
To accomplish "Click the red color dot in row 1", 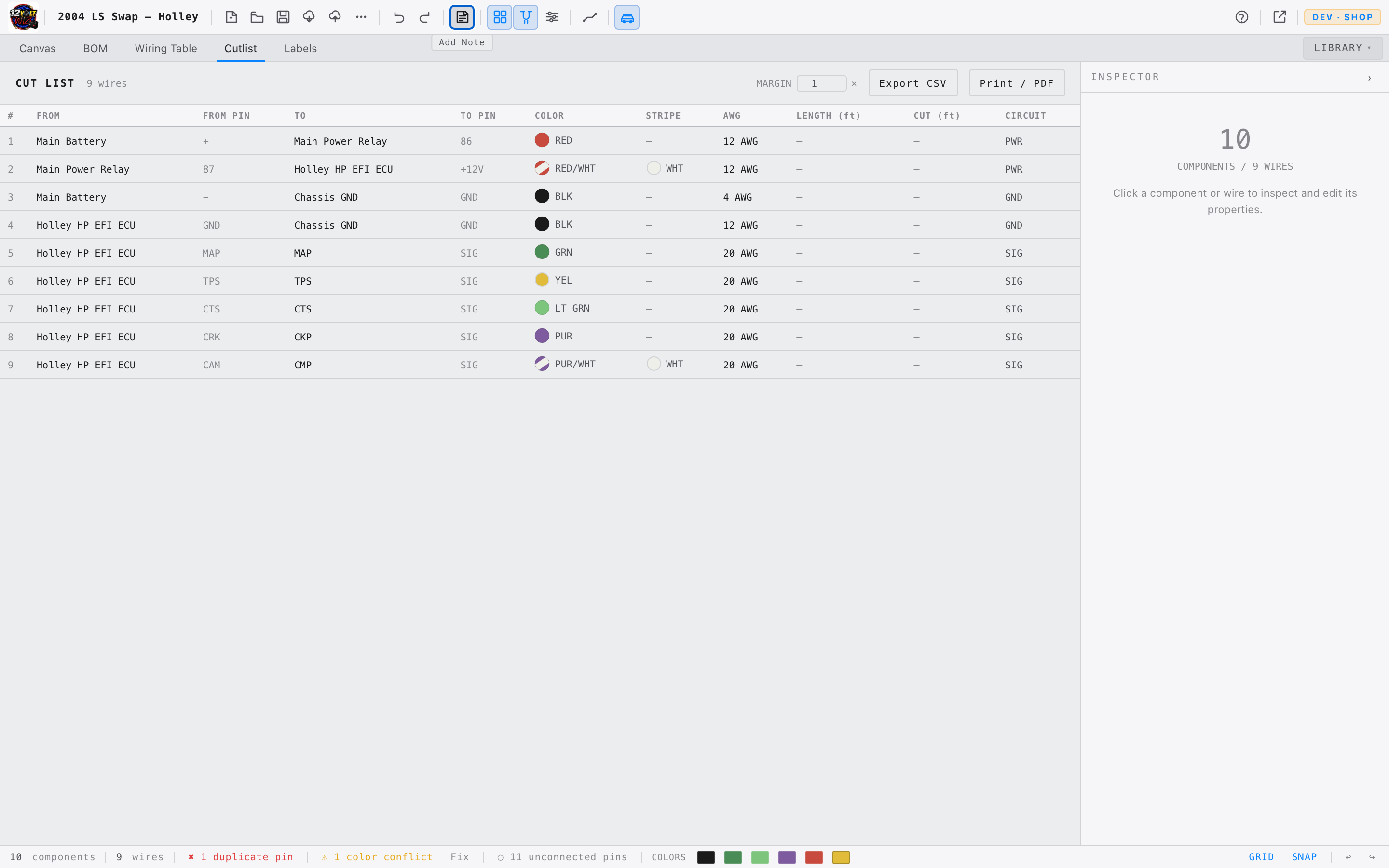I will tap(542, 140).
